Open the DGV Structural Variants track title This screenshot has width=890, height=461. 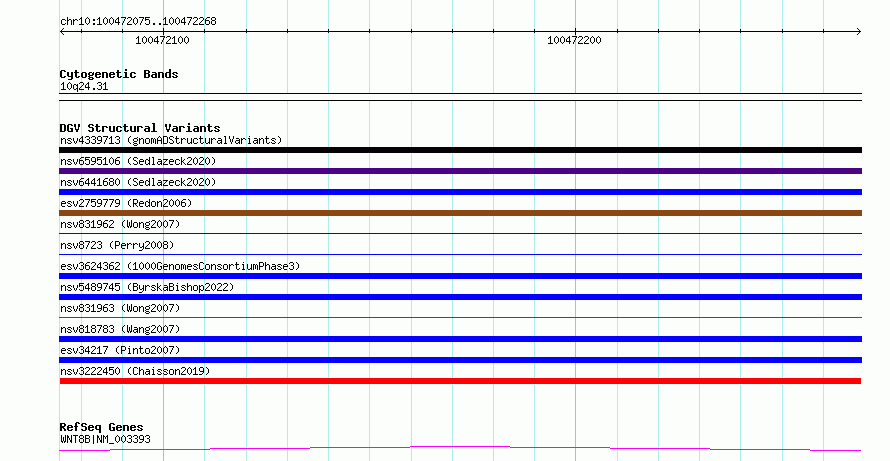click(140, 128)
